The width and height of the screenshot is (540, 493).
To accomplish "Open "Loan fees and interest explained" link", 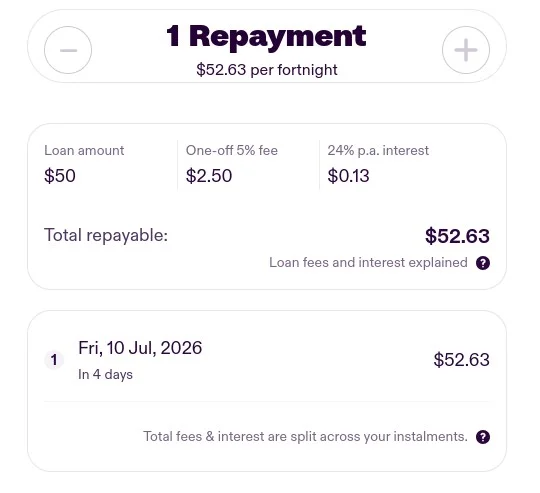I will pos(368,263).
